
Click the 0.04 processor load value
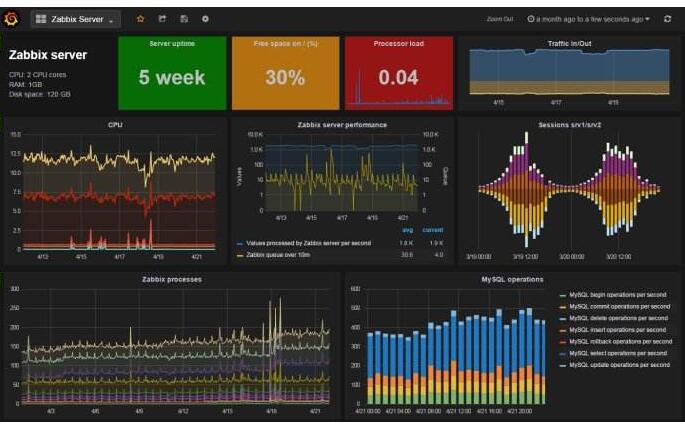pos(398,78)
